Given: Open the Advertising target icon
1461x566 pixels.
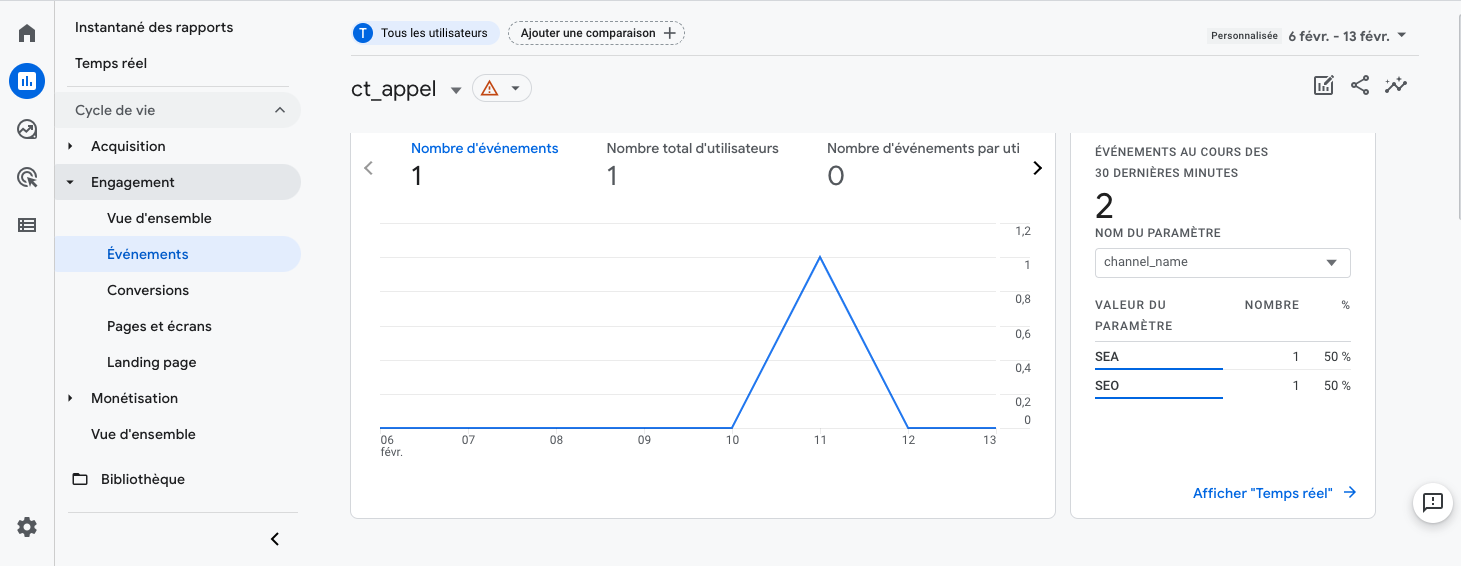Looking at the screenshot, I should coord(27,177).
